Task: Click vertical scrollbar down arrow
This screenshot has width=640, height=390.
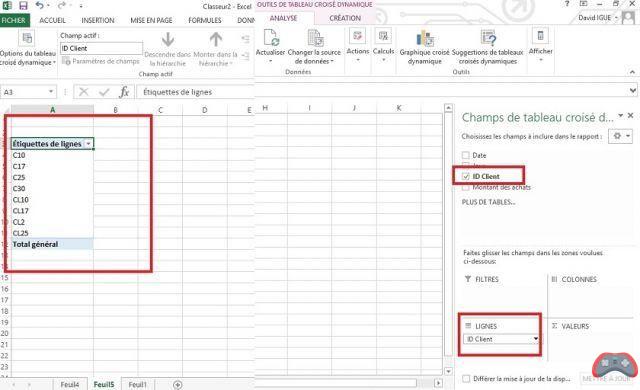Action: 449,371
